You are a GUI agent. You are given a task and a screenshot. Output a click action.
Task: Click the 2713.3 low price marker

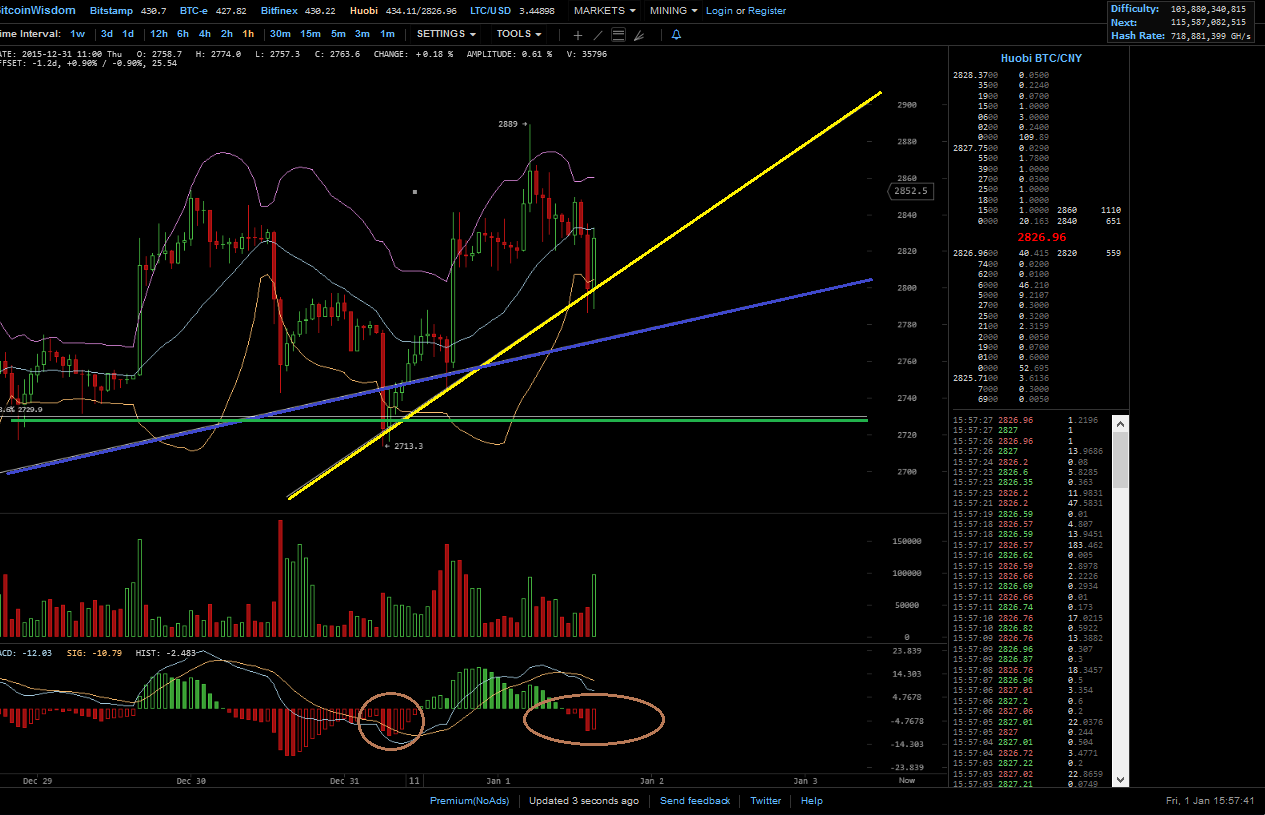click(x=404, y=446)
